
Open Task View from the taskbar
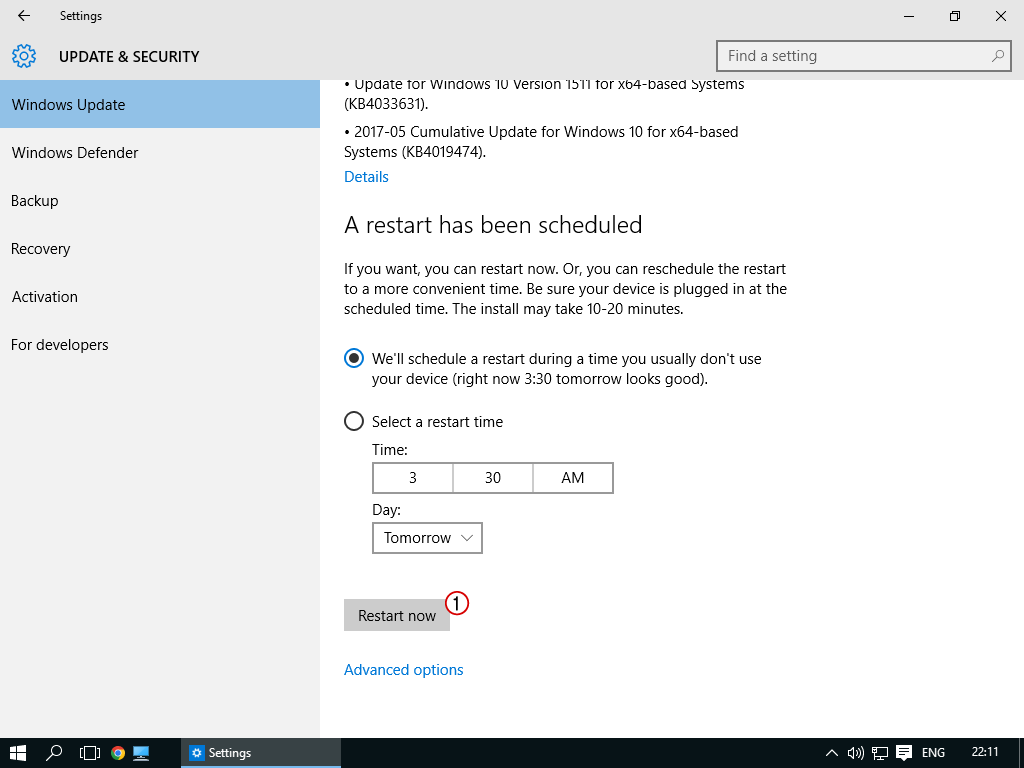click(x=90, y=752)
